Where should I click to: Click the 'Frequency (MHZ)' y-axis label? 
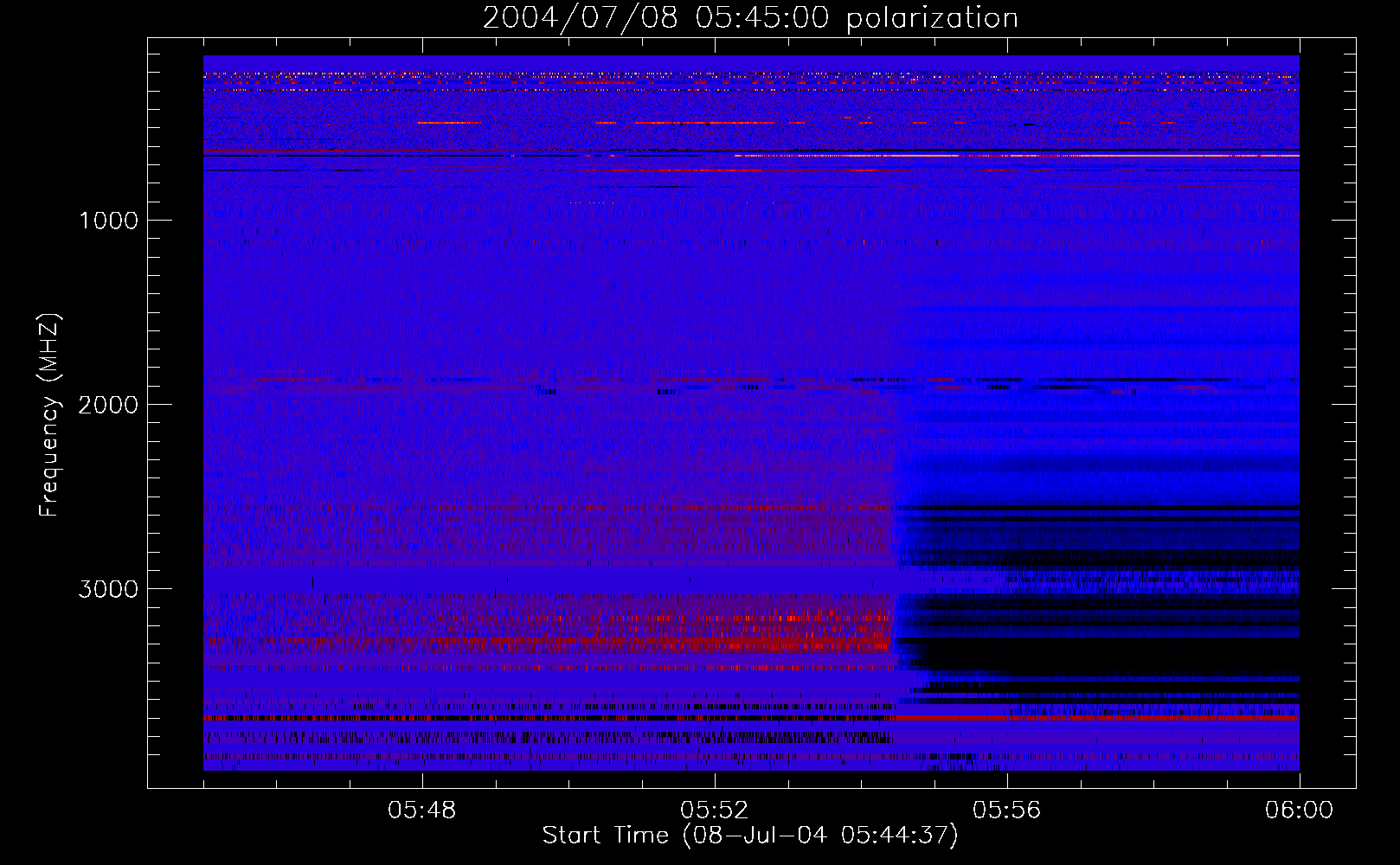[50, 414]
